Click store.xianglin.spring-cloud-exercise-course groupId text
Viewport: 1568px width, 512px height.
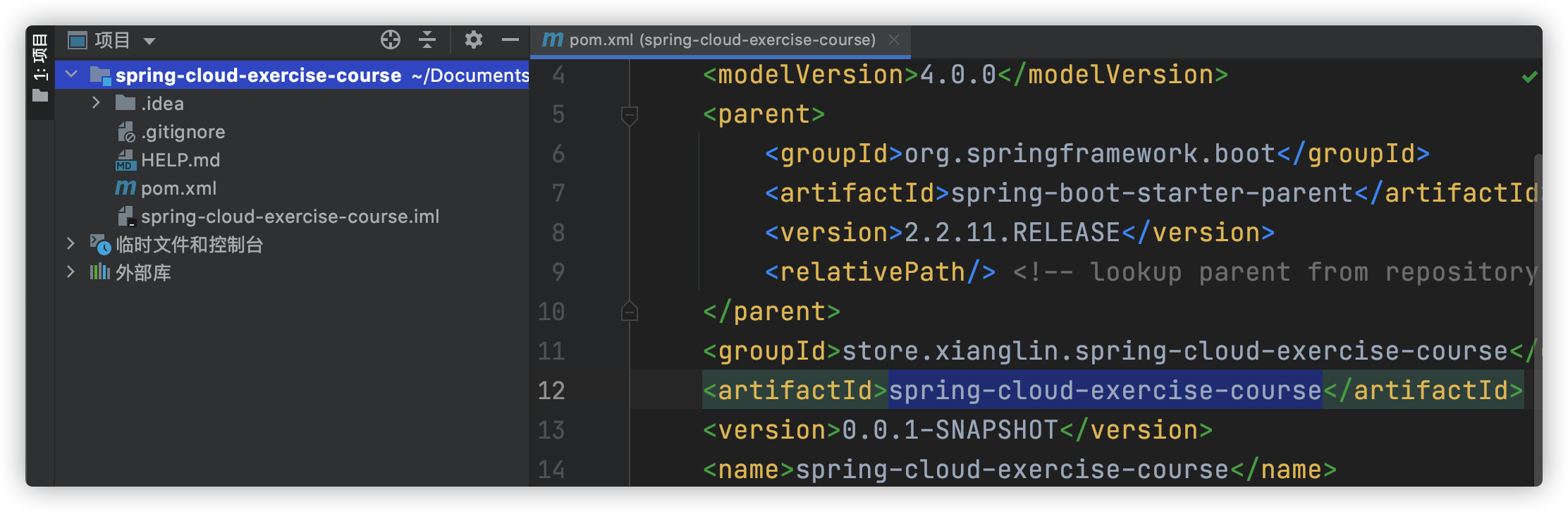click(x=1175, y=351)
